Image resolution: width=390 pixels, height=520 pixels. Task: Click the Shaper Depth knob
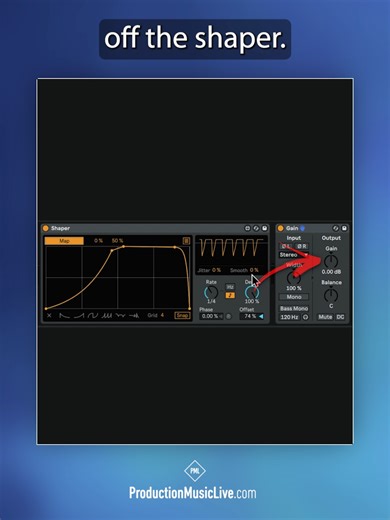tap(252, 292)
